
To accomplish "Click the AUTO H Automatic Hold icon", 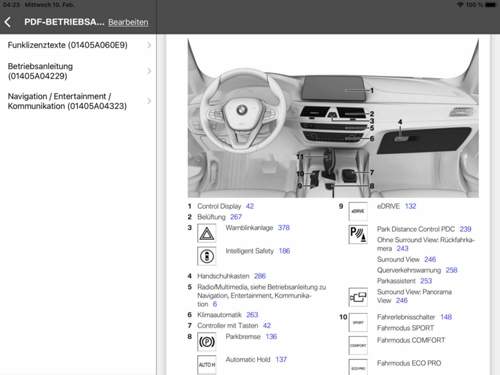I will [x=207, y=365].
